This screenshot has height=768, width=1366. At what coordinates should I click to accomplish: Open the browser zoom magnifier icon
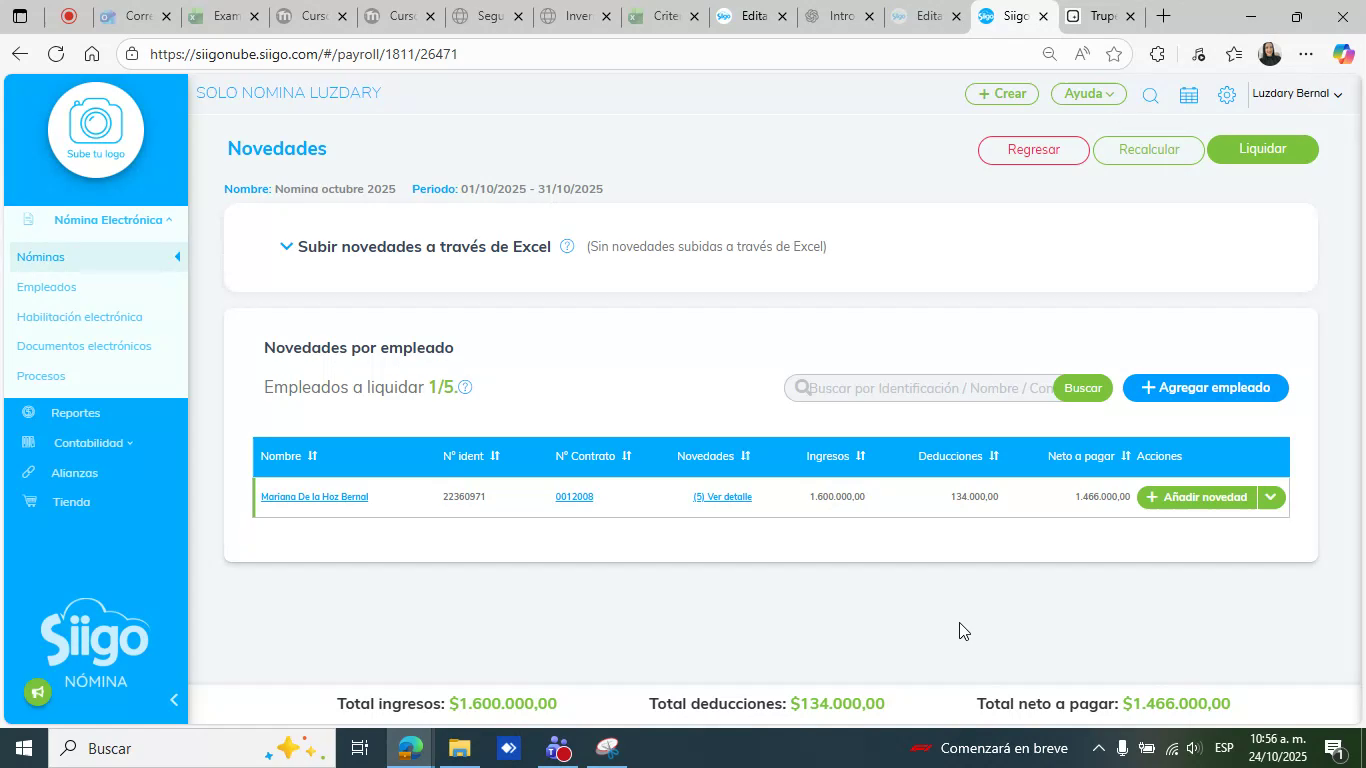tap(1049, 54)
